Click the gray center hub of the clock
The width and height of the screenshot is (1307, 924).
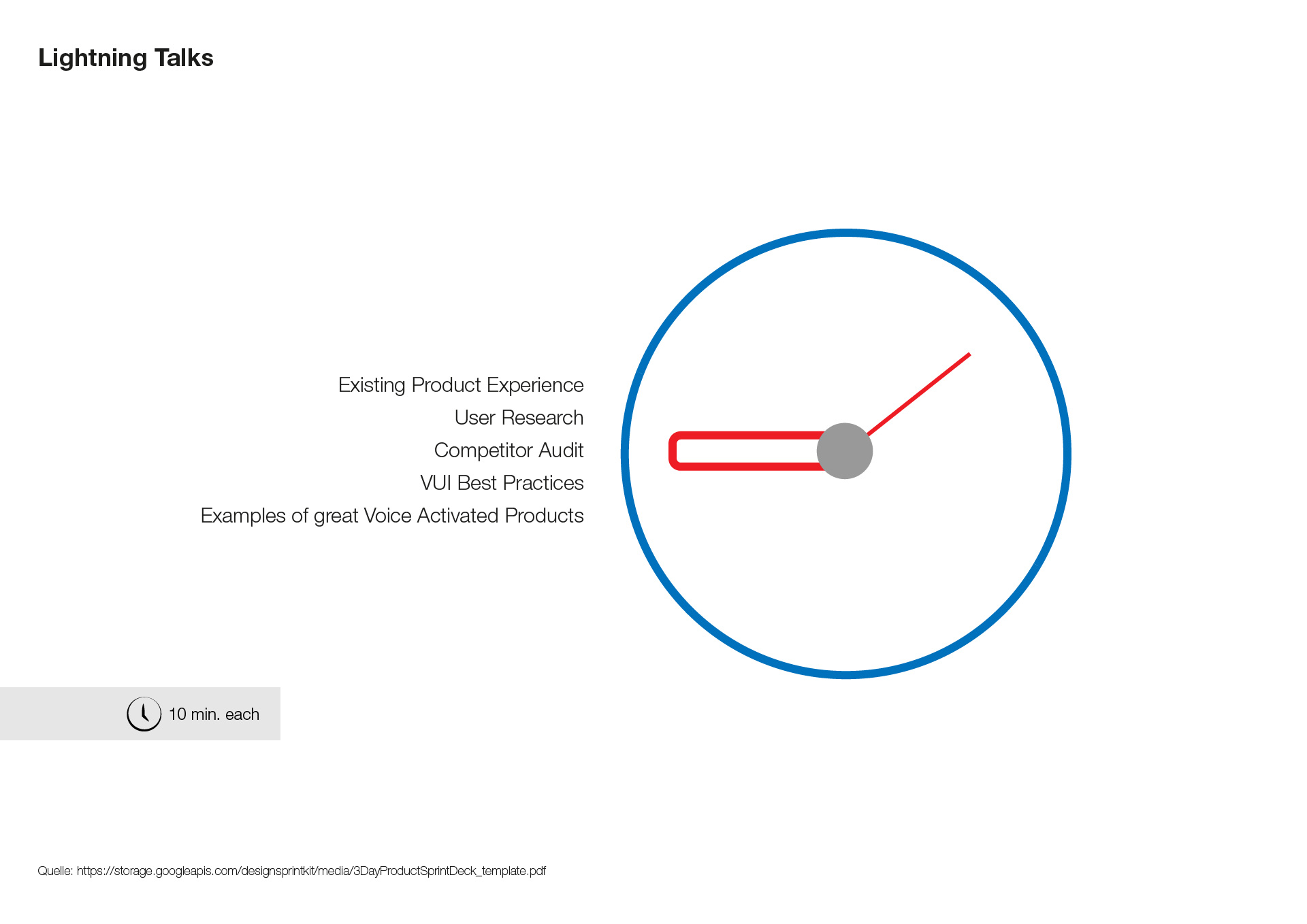click(845, 451)
